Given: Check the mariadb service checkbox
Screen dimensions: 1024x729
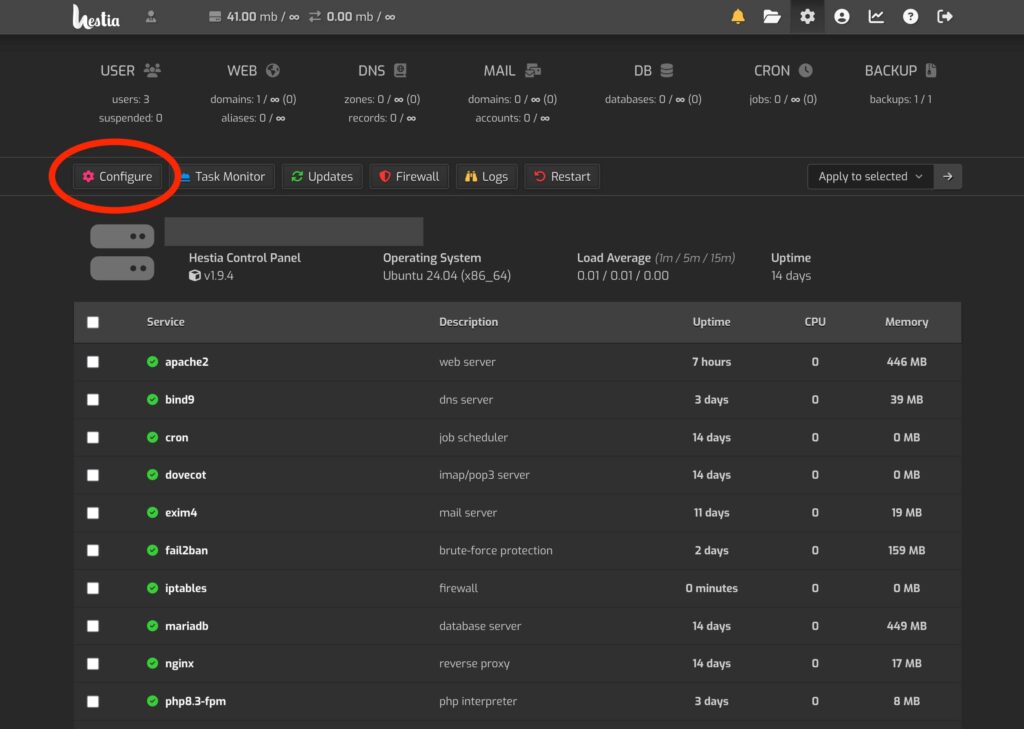Looking at the screenshot, I should pyautogui.click(x=93, y=626).
